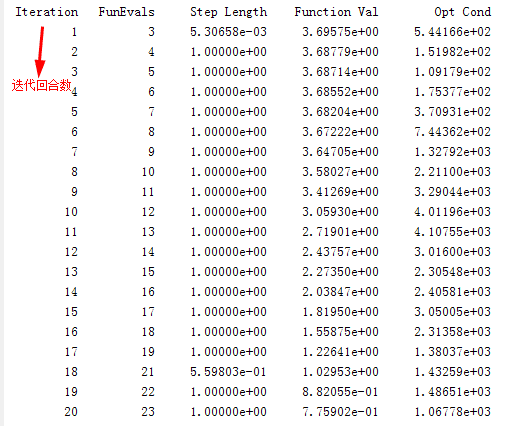Select function value 3.69575e+00
Image resolution: width=521 pixels, height=426 pixels.
pos(340,32)
